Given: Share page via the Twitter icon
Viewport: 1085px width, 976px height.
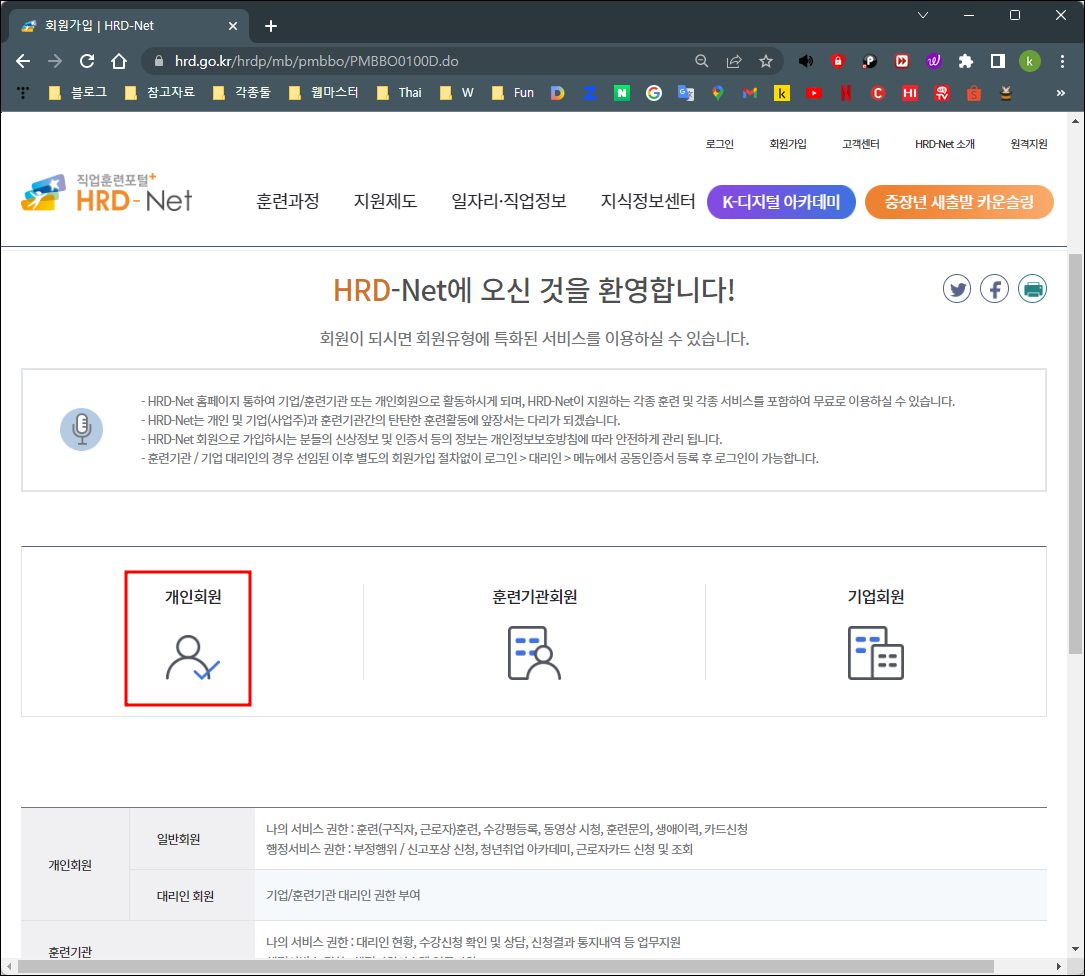Looking at the screenshot, I should (x=956, y=288).
